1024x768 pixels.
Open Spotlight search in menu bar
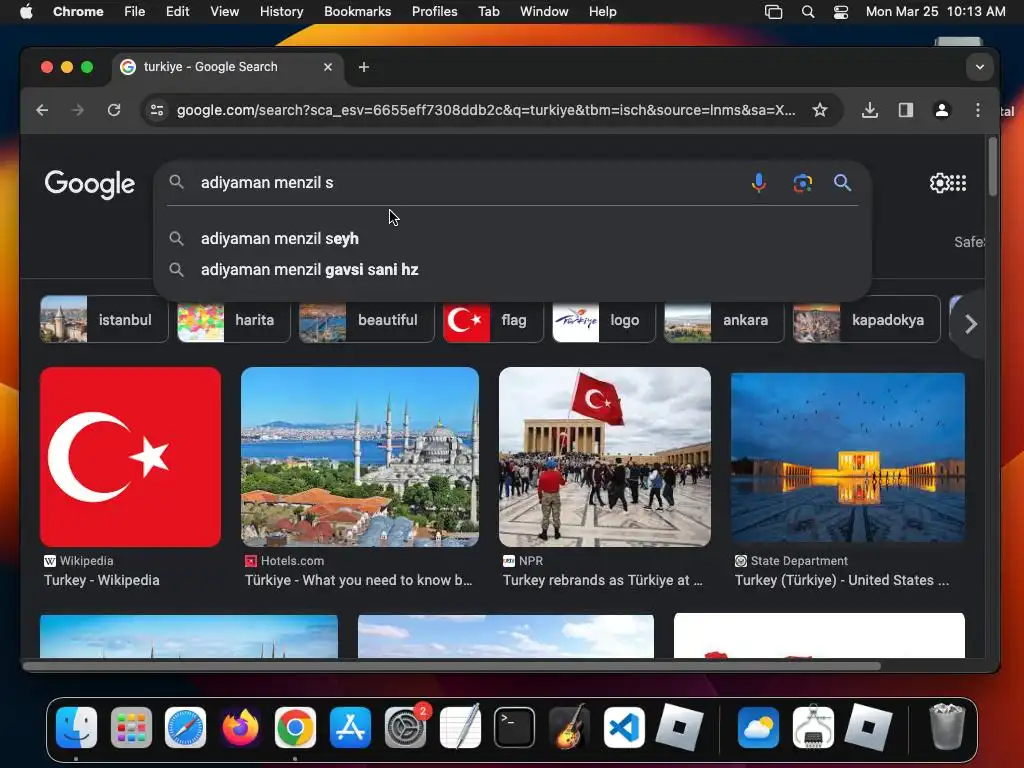tap(808, 12)
